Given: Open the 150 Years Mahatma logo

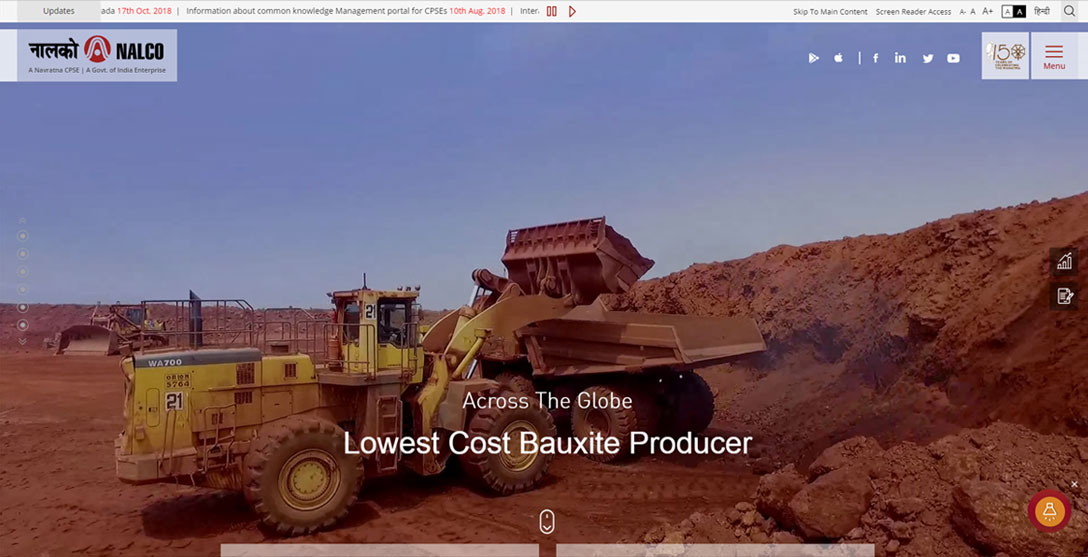Looking at the screenshot, I should pos(1005,55).
